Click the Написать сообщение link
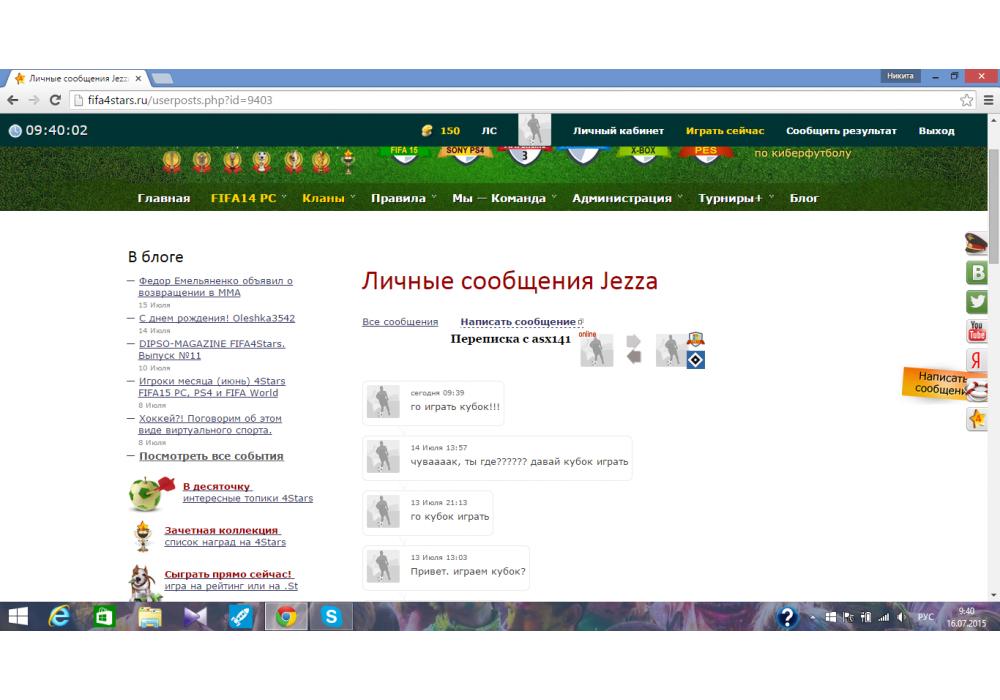1000x700 pixels. point(518,322)
